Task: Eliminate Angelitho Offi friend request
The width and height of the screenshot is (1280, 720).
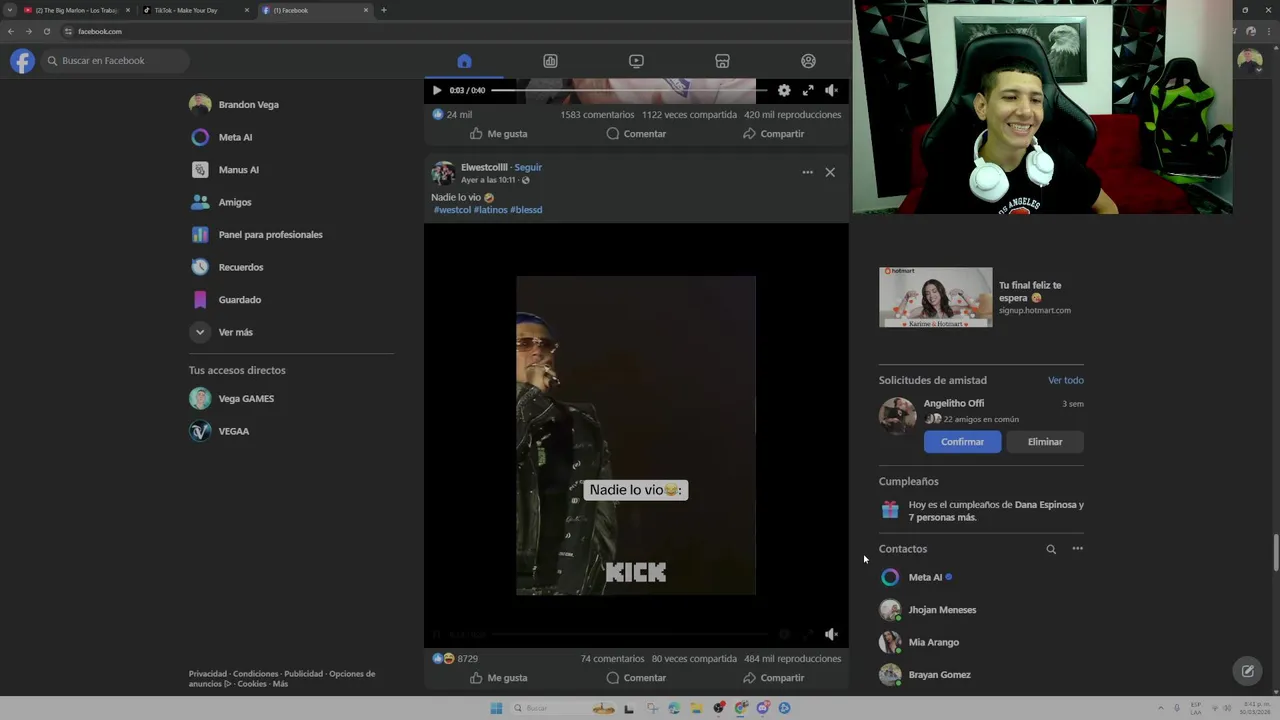Action: (1045, 442)
